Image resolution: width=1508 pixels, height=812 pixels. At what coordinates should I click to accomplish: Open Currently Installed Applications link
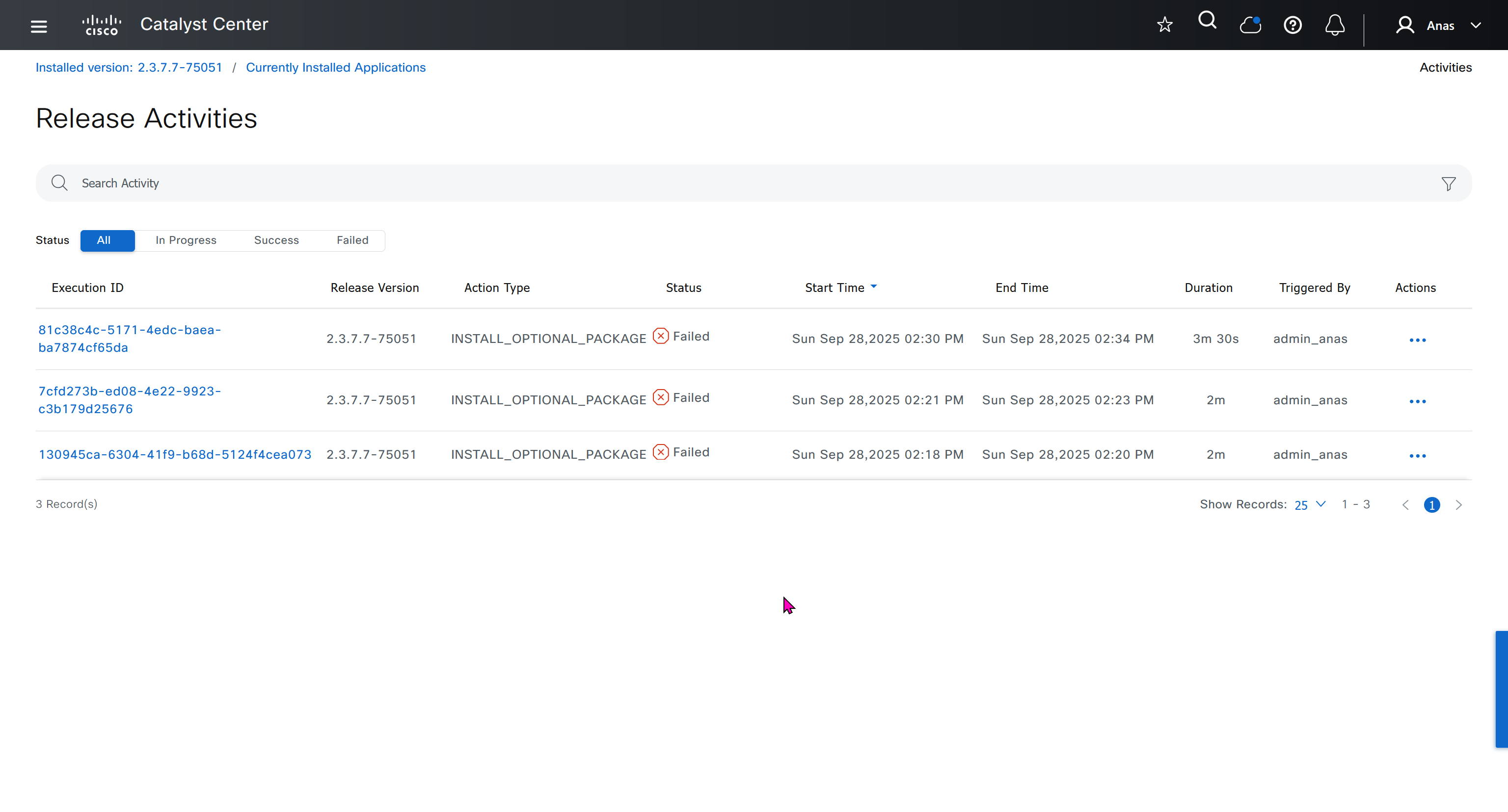tap(335, 67)
